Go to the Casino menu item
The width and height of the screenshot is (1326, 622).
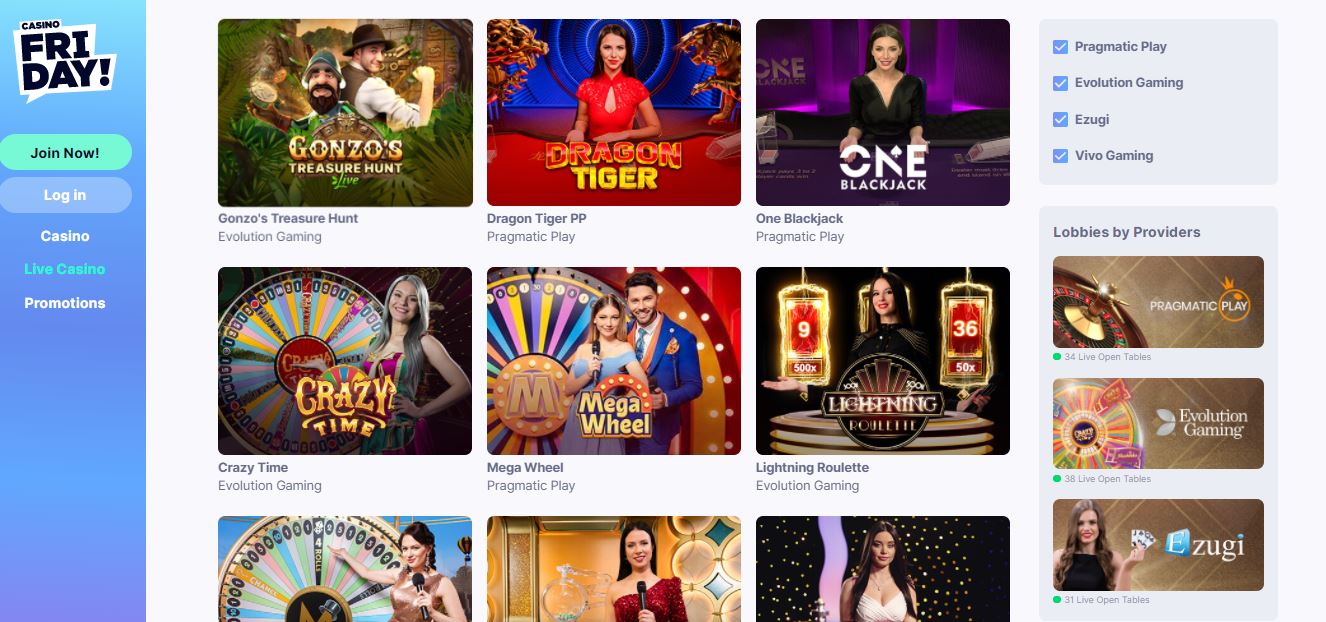pyautogui.click(x=65, y=236)
